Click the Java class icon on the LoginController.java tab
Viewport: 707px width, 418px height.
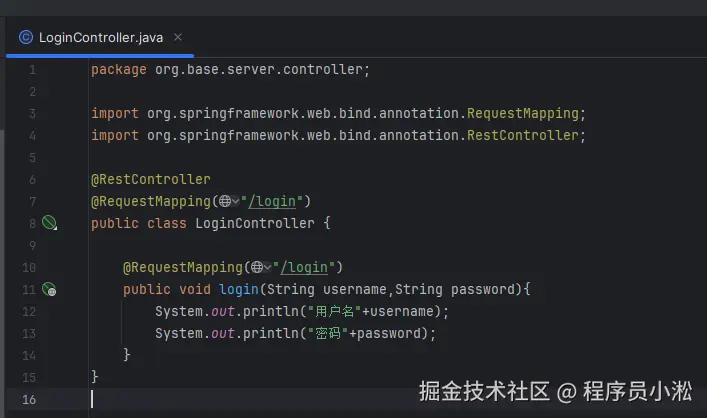[25, 38]
